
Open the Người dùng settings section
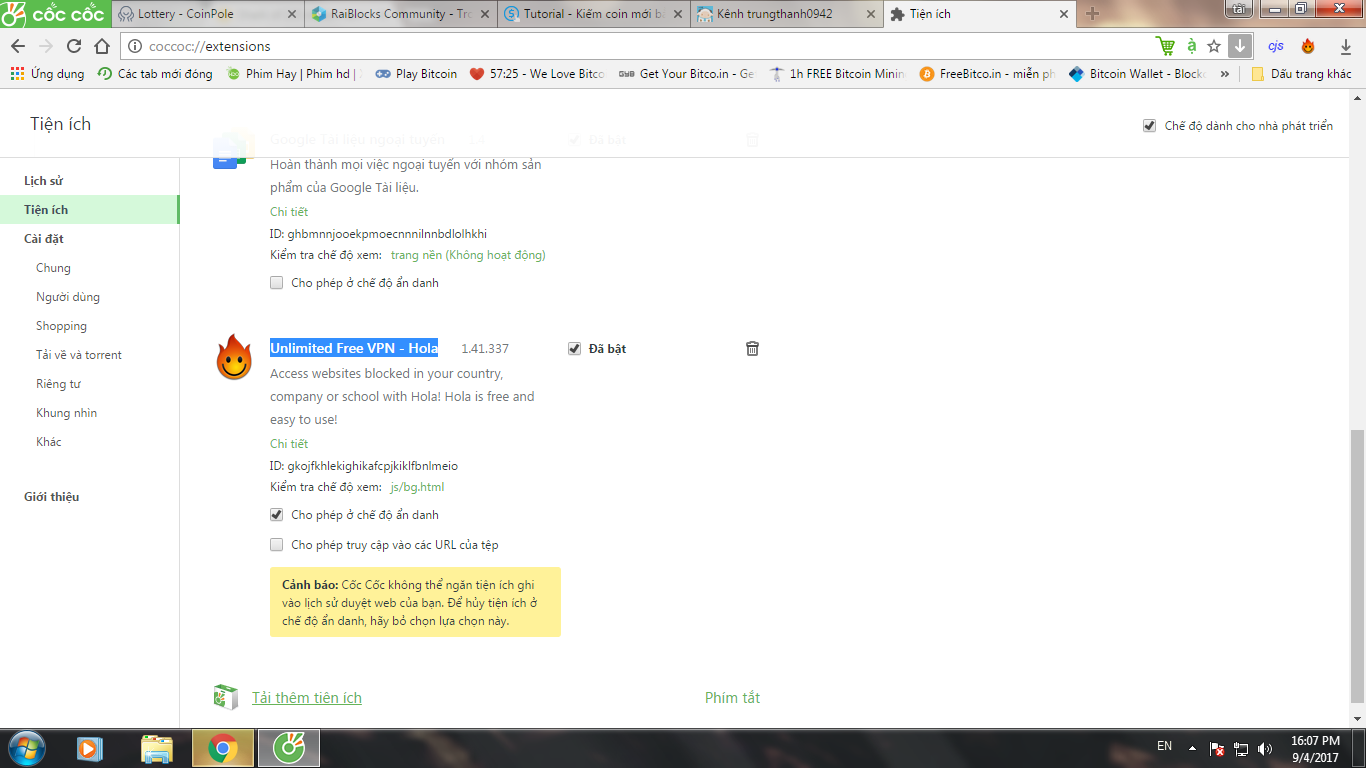pos(68,297)
